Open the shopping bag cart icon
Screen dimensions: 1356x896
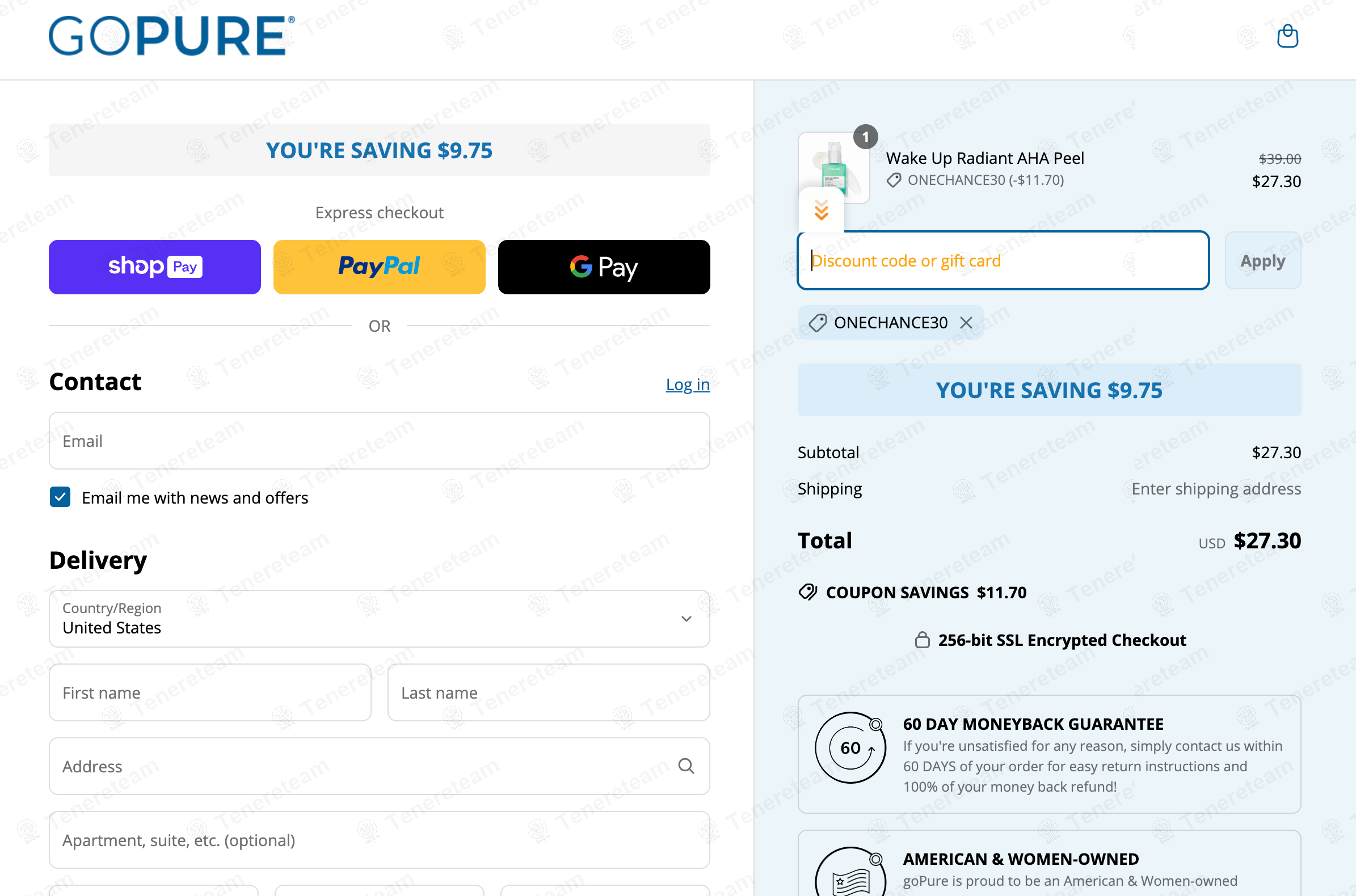point(1287,36)
